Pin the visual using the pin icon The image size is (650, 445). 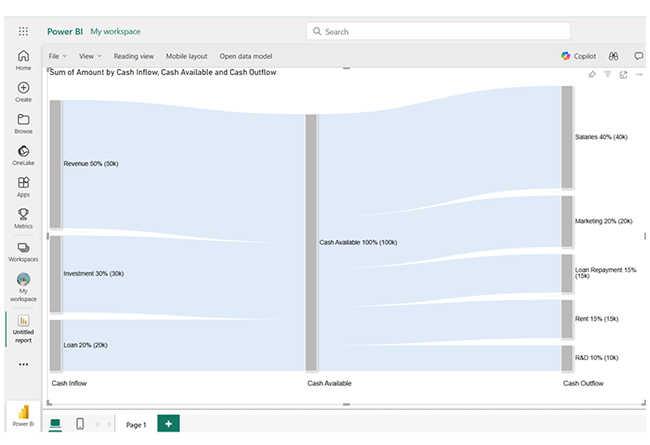[x=591, y=75]
